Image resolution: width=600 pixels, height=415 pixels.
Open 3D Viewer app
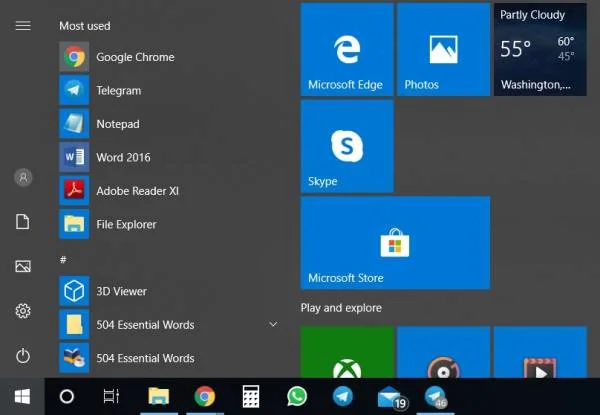pyautogui.click(x=168, y=291)
